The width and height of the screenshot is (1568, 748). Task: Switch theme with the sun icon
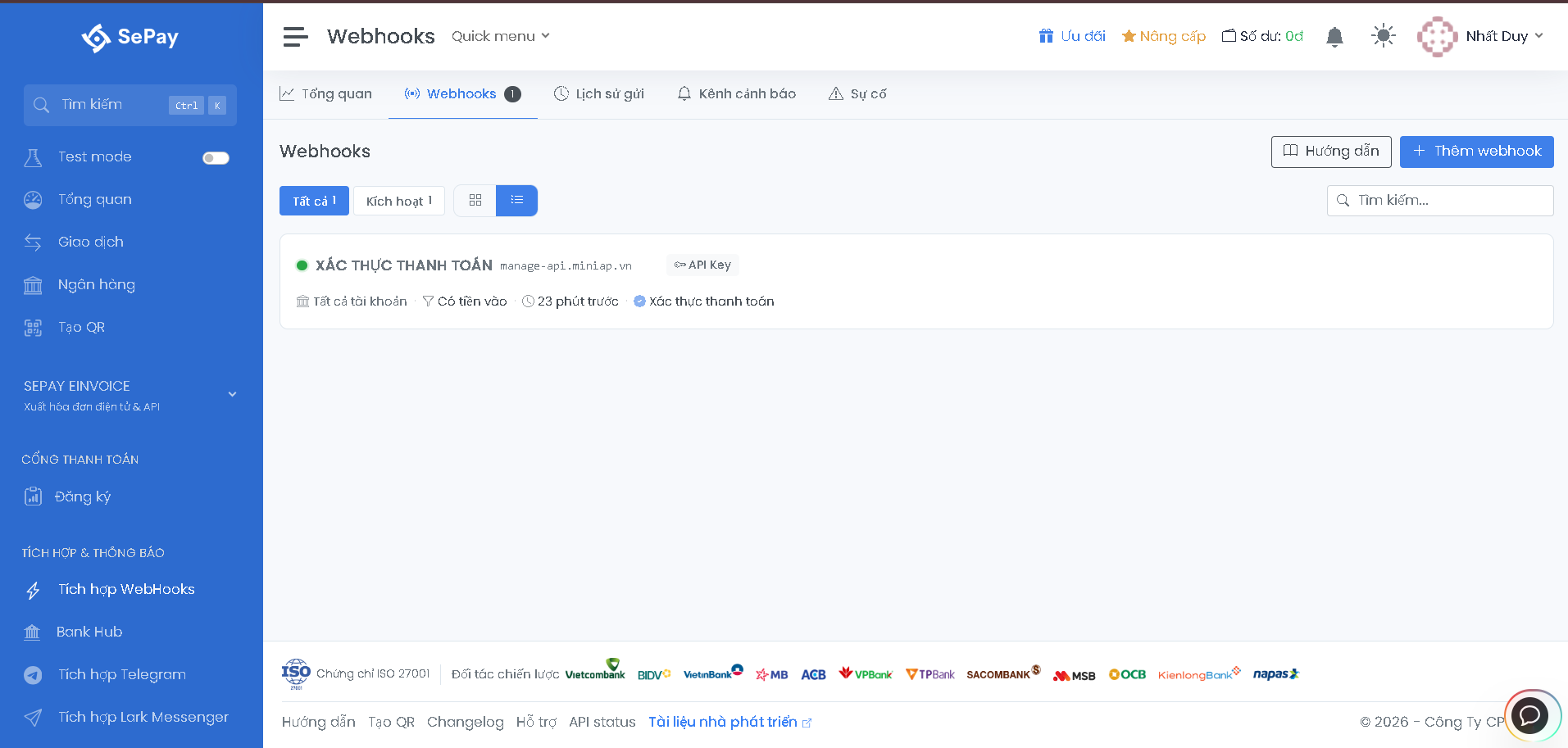pyautogui.click(x=1384, y=36)
